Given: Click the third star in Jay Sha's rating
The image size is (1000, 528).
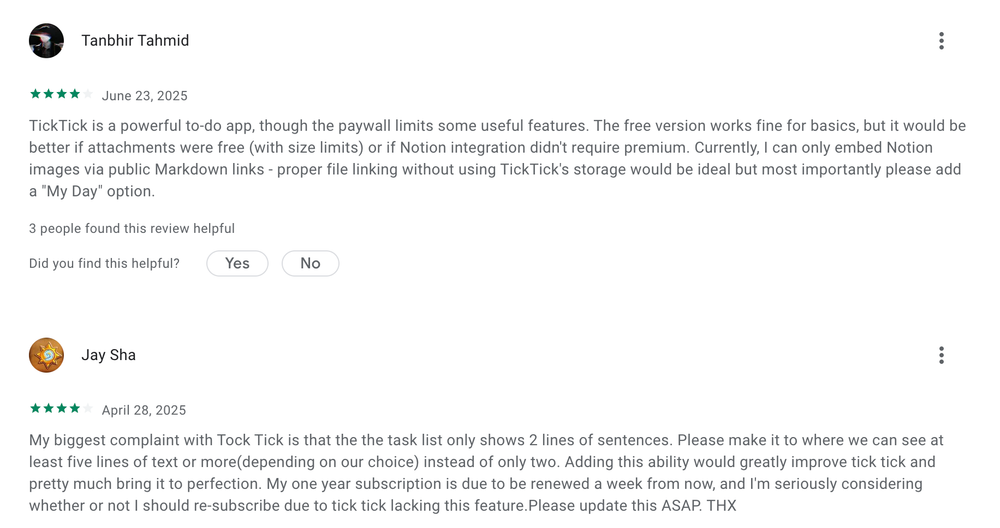Looking at the screenshot, I should (x=61, y=408).
